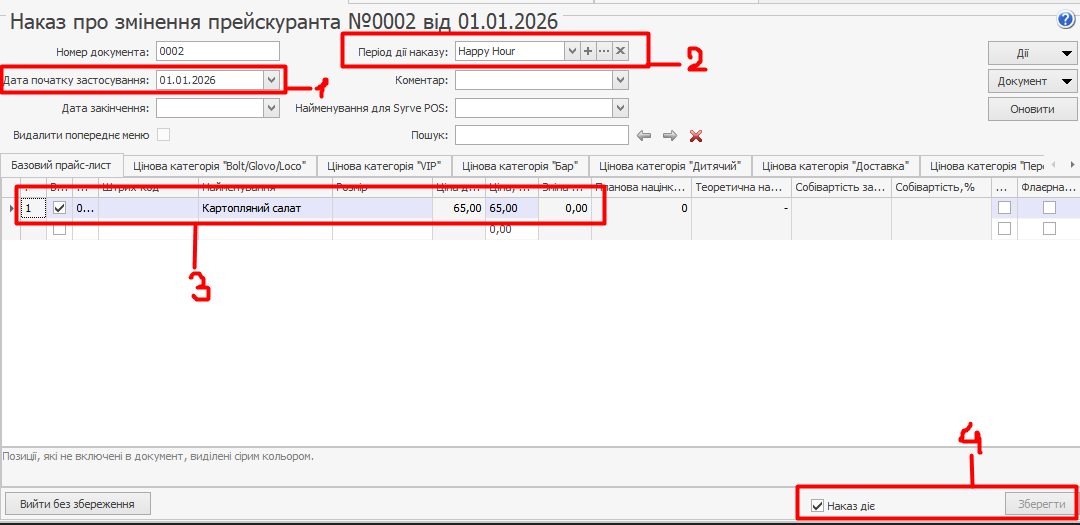The width and height of the screenshot is (1080, 525).
Task: Select the 'Картопляний салат' name cell
Action: tap(265, 208)
